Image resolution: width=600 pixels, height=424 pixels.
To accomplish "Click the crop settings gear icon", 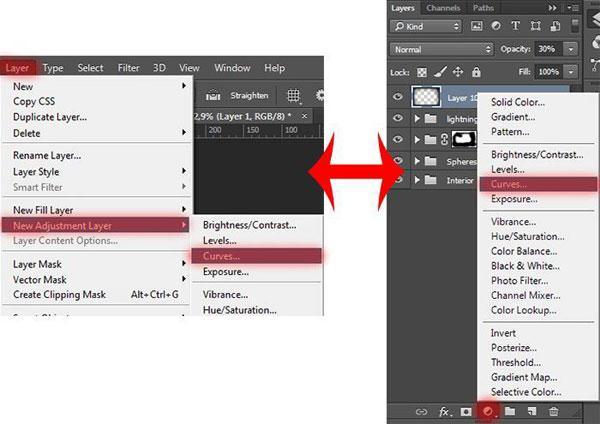I will [319, 95].
